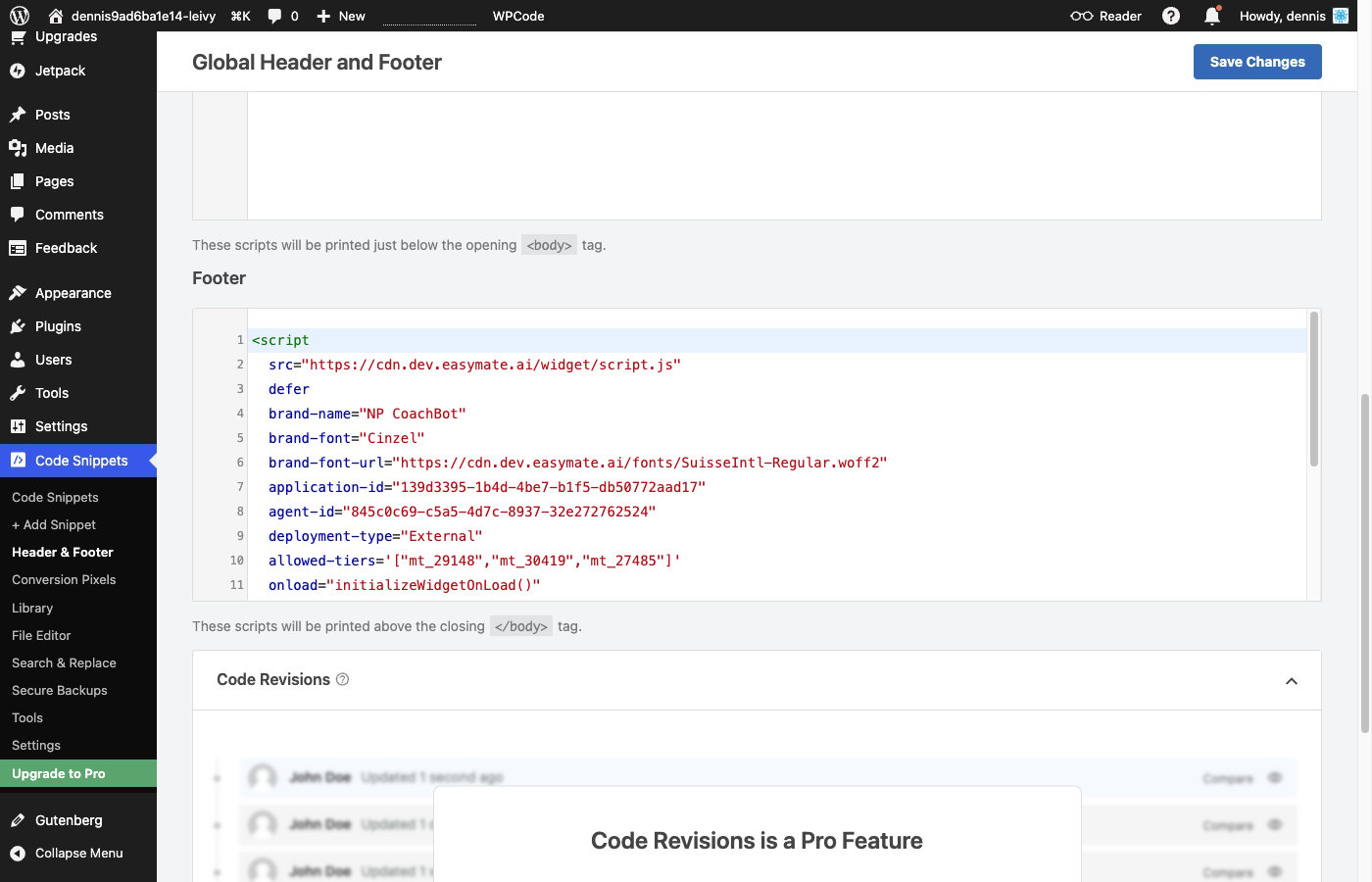Click the user avatar next to Howdy, dennis
Screen dimensions: 1372x882
pyautogui.click(x=1341, y=16)
